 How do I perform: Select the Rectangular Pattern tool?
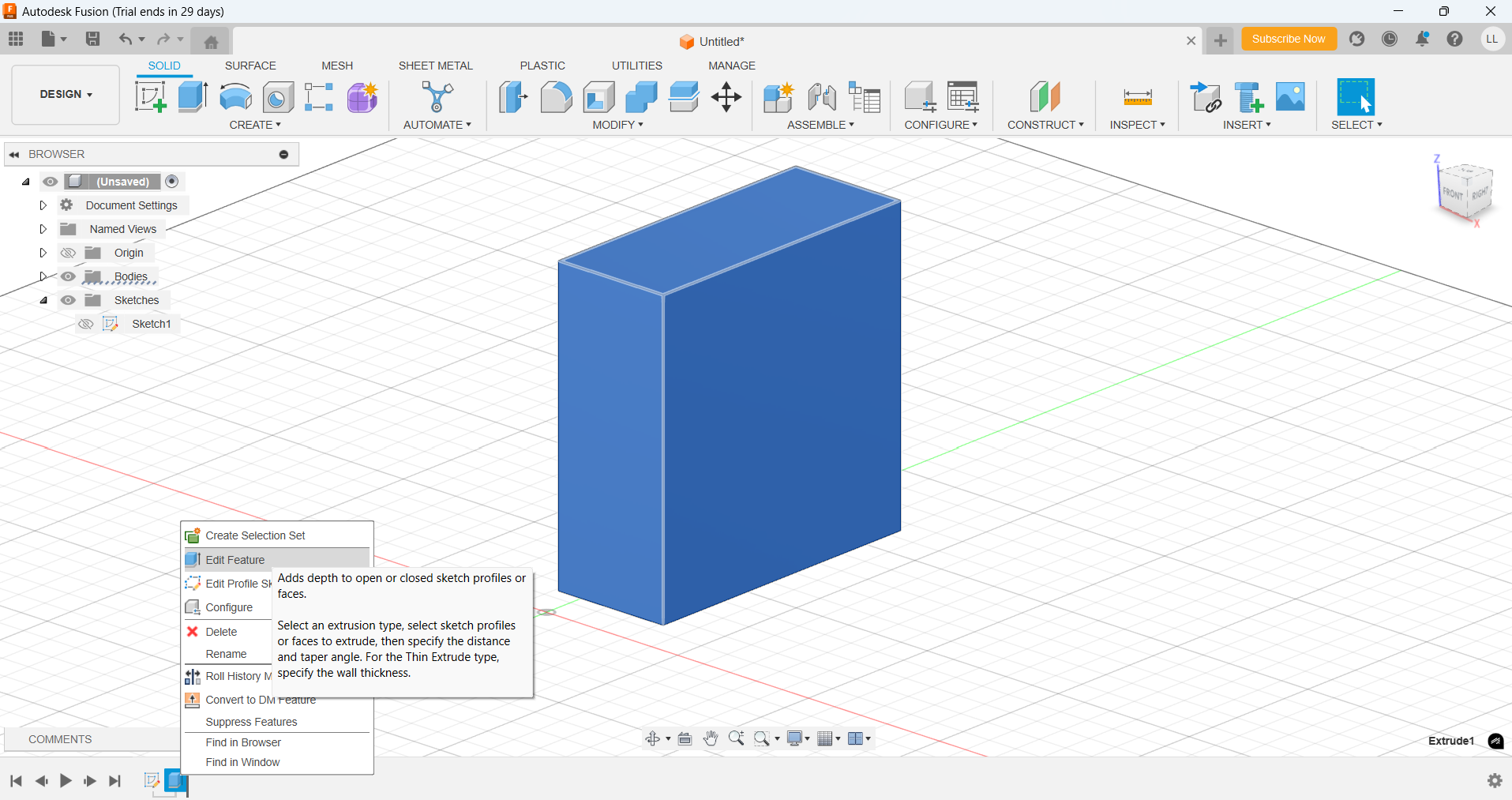[319, 97]
